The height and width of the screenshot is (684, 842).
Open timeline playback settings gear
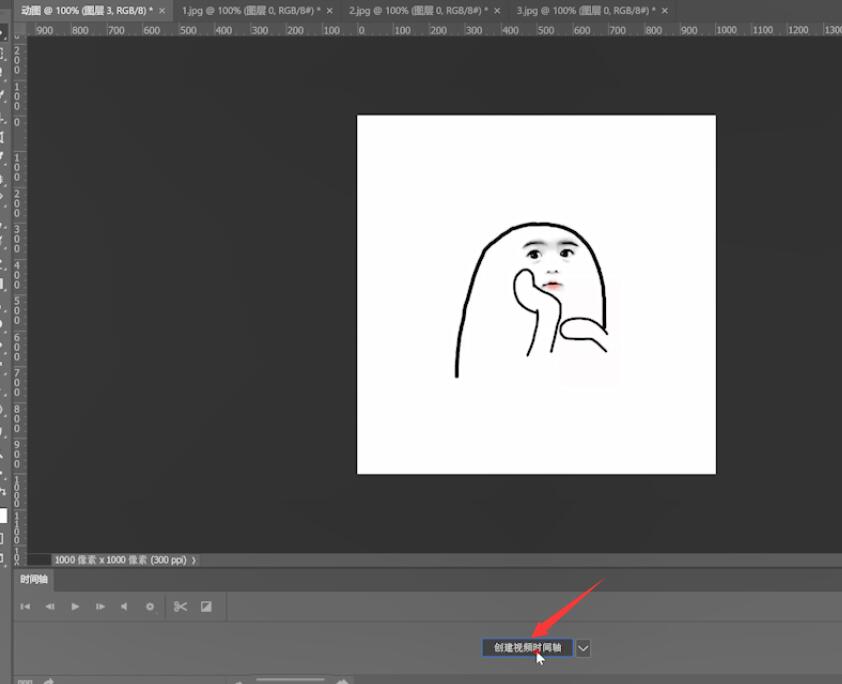click(150, 607)
